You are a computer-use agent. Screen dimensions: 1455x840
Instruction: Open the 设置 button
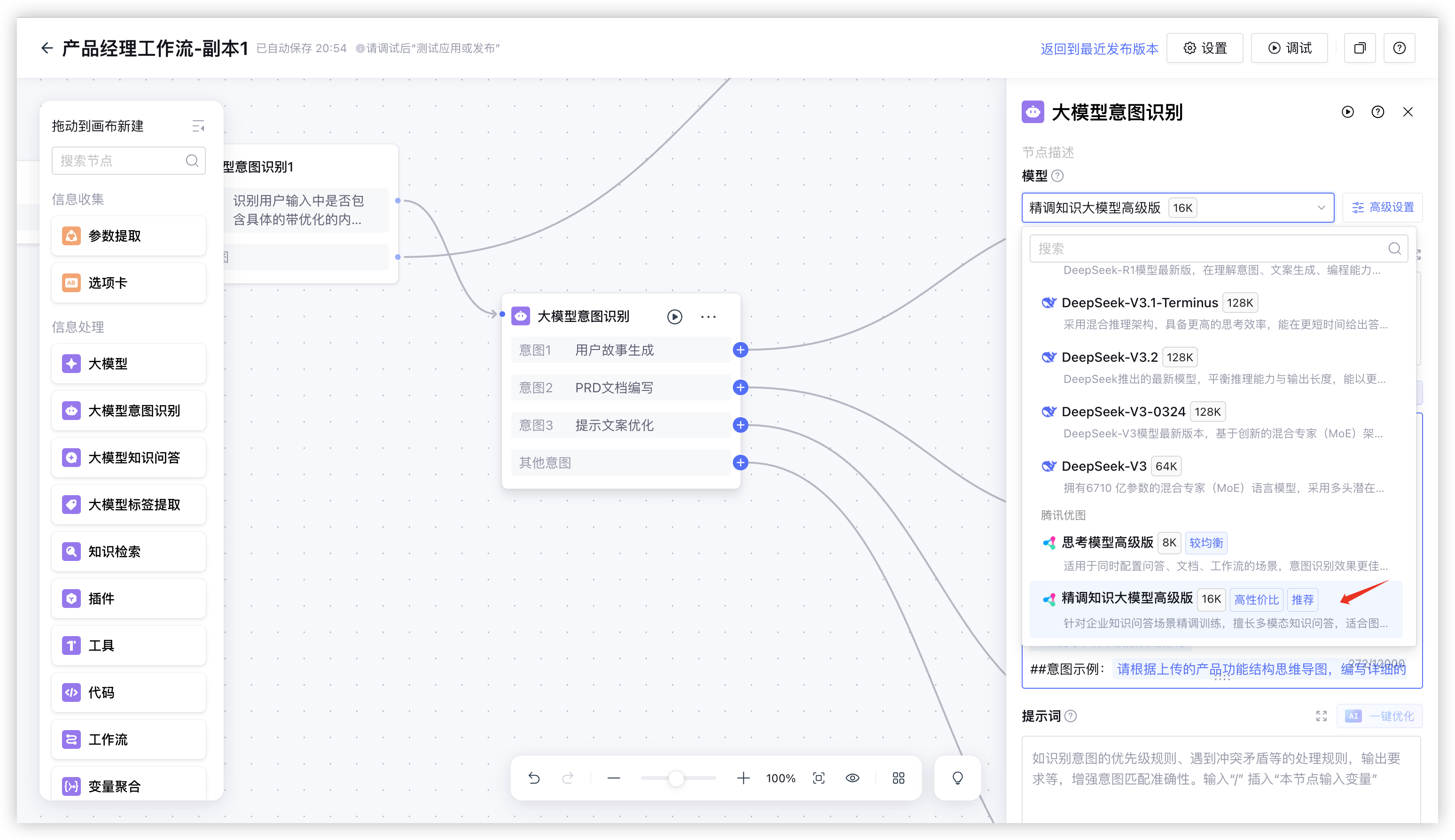click(1205, 48)
